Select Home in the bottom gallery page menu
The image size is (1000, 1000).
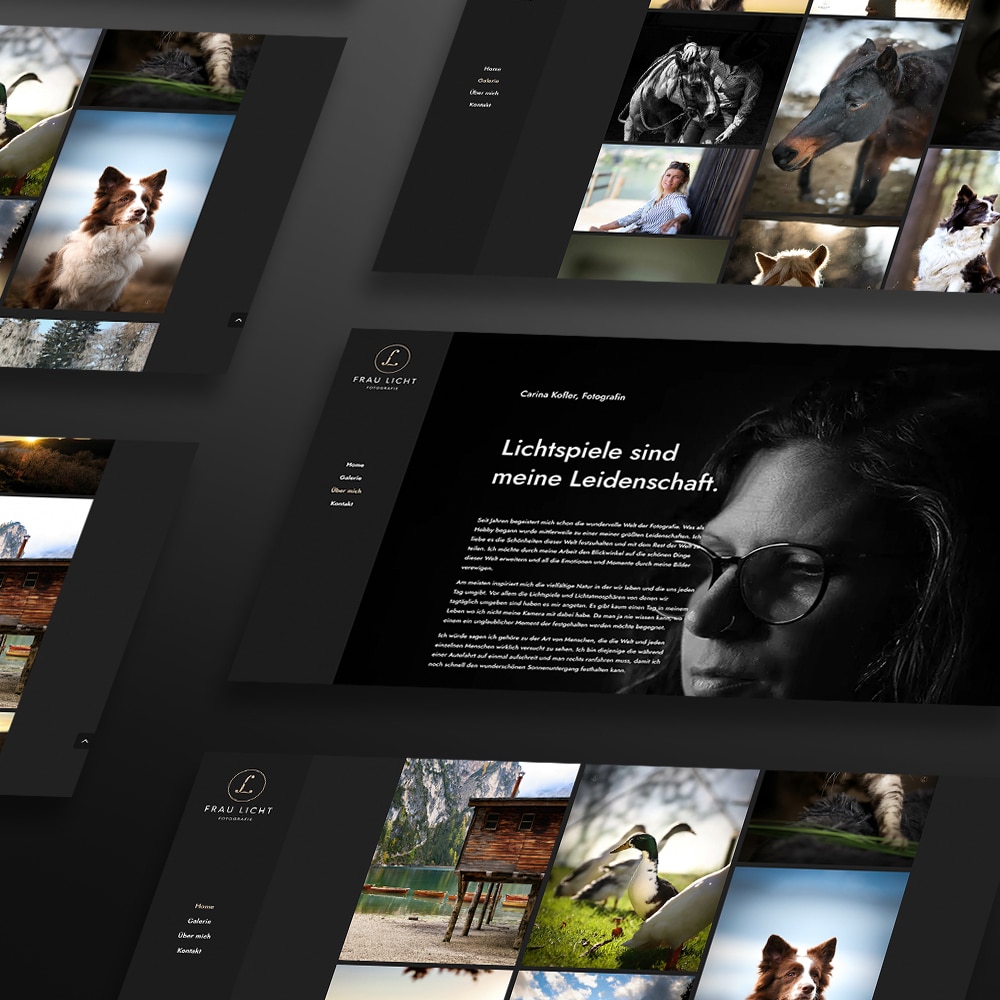(204, 906)
